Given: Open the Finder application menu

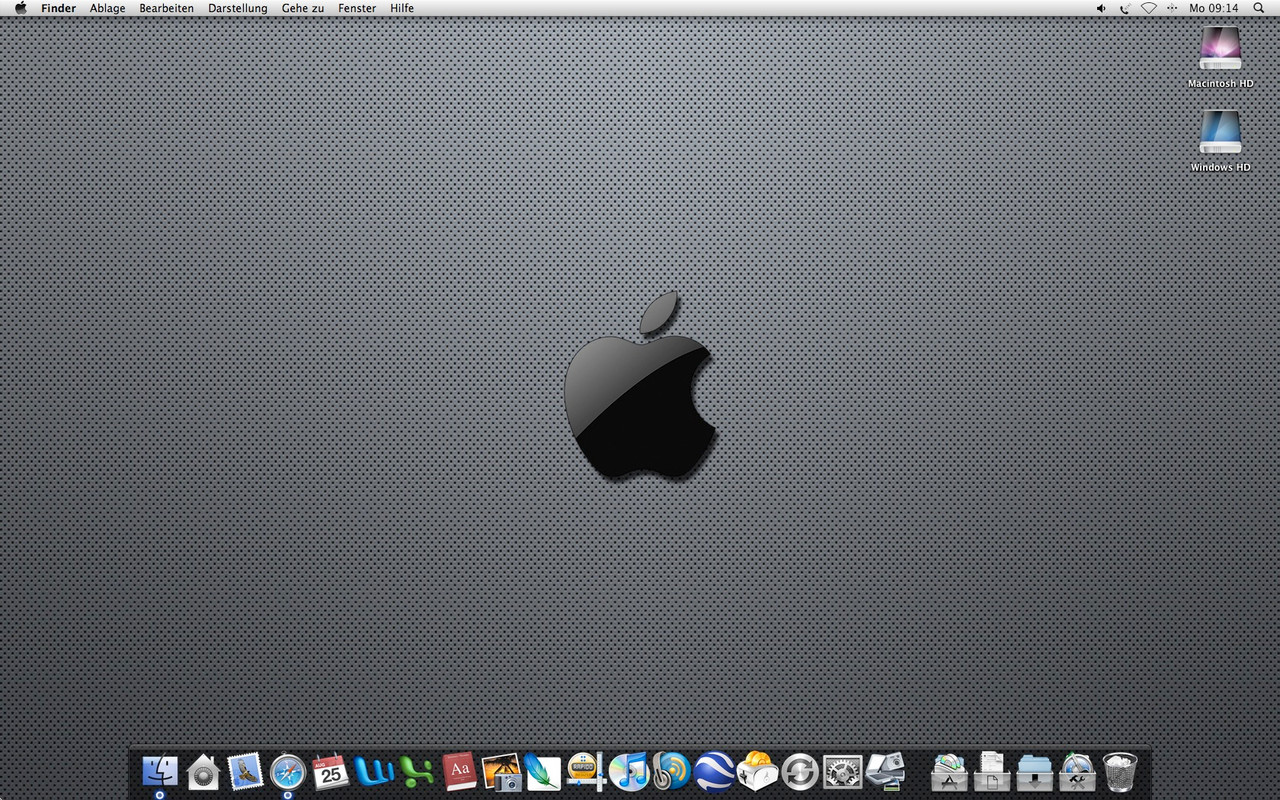Looking at the screenshot, I should tap(58, 8).
